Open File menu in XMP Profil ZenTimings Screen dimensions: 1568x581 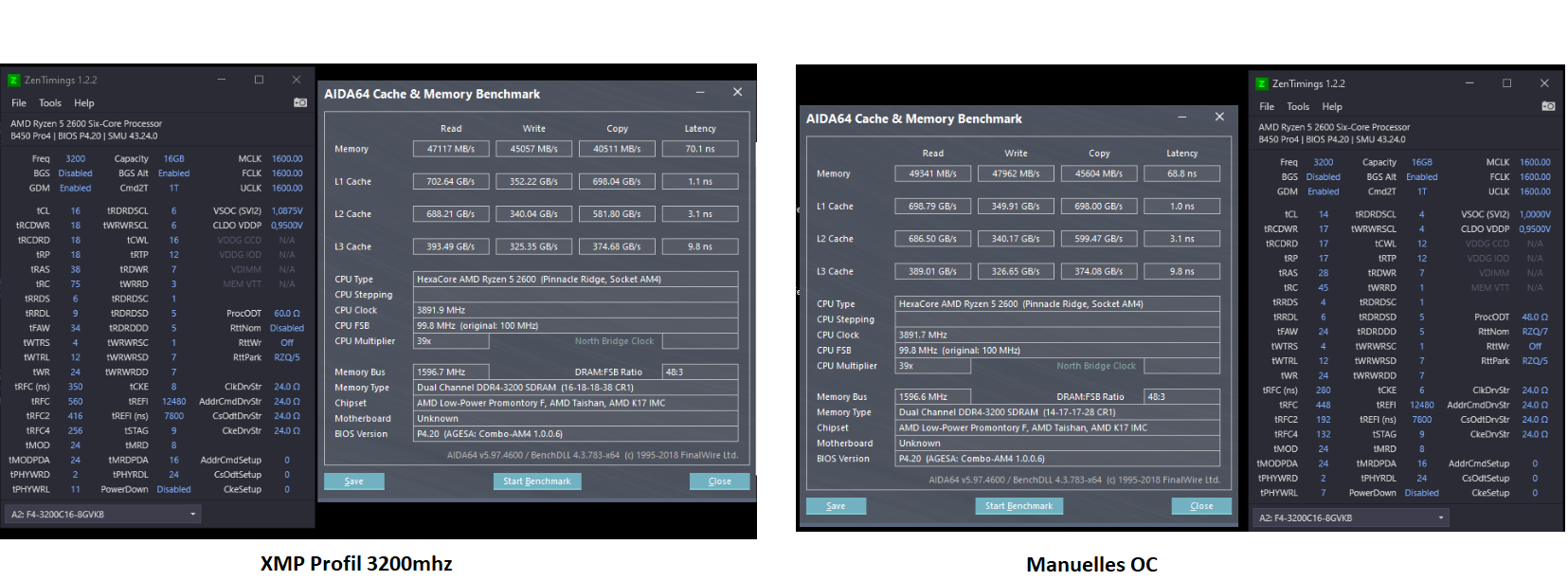(19, 103)
